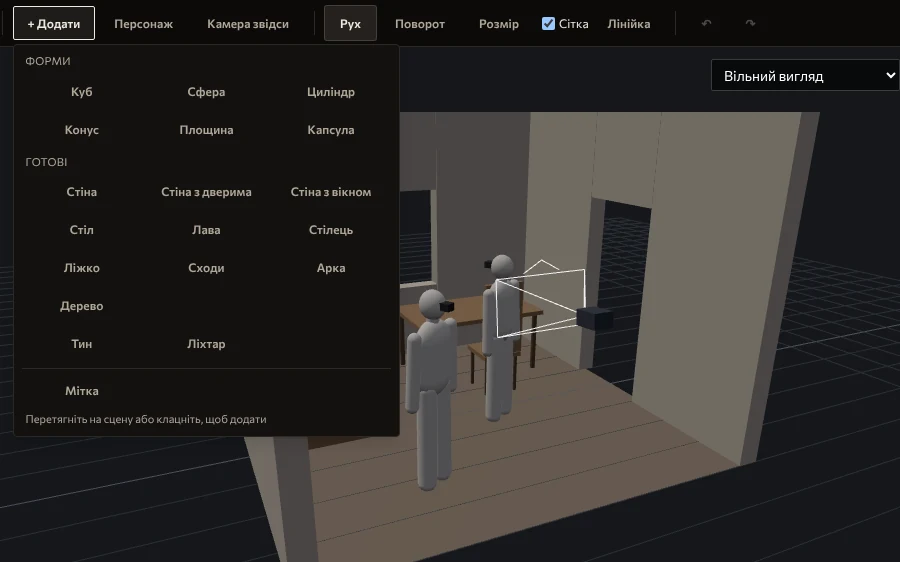The height and width of the screenshot is (562, 900).
Task: Add a Ліжко bed prefab
Action: click(x=82, y=268)
